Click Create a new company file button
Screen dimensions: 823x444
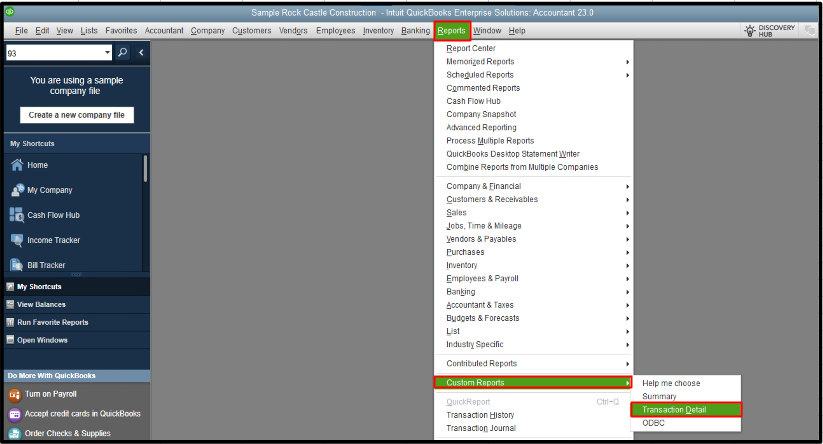click(77, 115)
